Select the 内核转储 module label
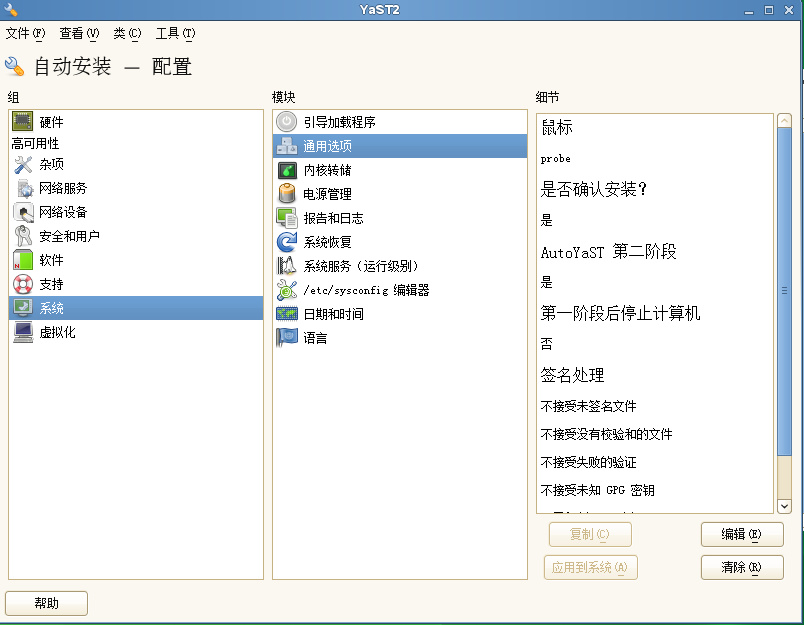The width and height of the screenshot is (804, 625). (327, 170)
